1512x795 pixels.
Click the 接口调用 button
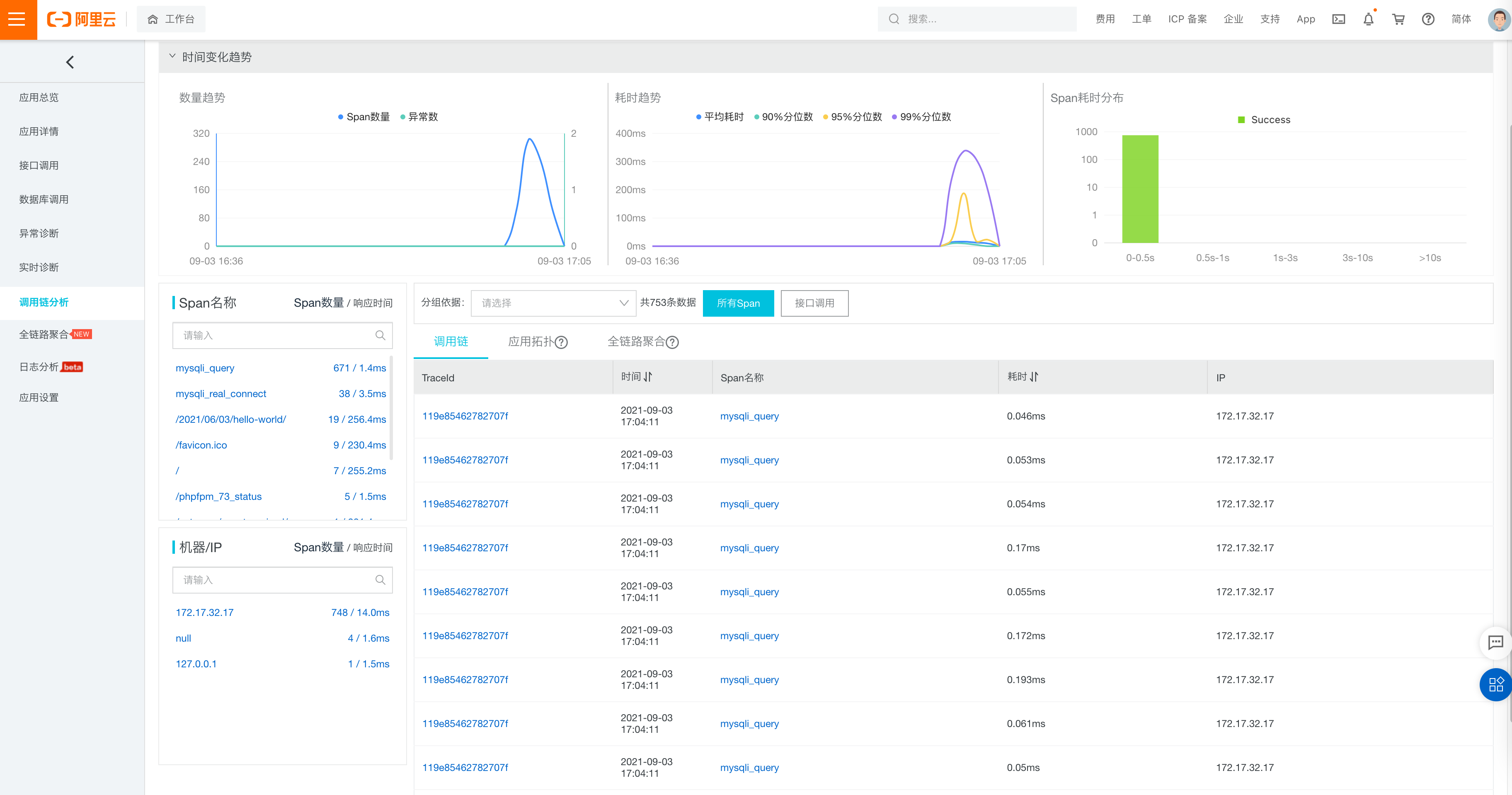[814, 303]
